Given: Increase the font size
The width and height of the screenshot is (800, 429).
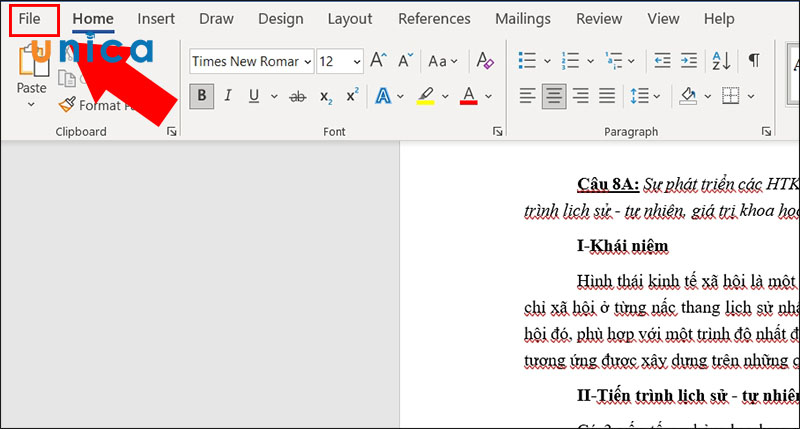Looking at the screenshot, I should click(378, 61).
